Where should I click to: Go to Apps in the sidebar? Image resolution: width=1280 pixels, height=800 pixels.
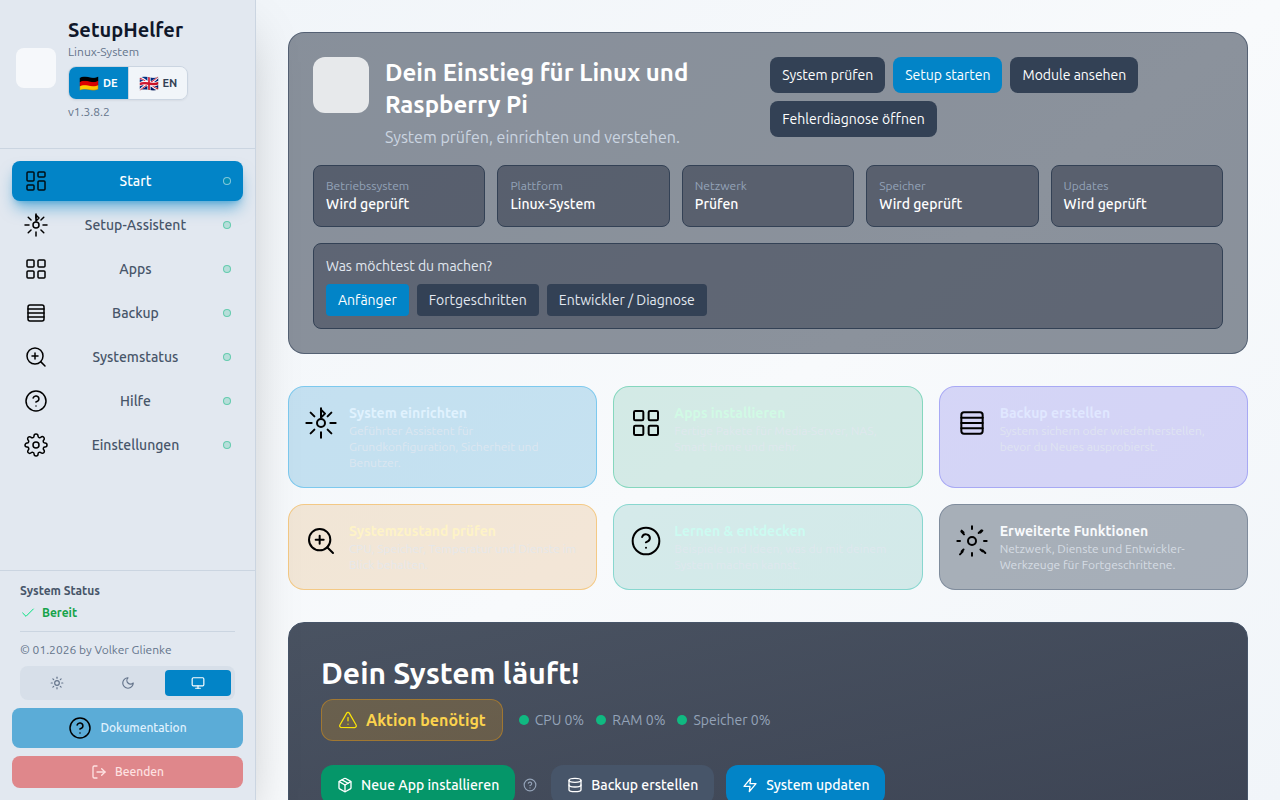(x=127, y=269)
